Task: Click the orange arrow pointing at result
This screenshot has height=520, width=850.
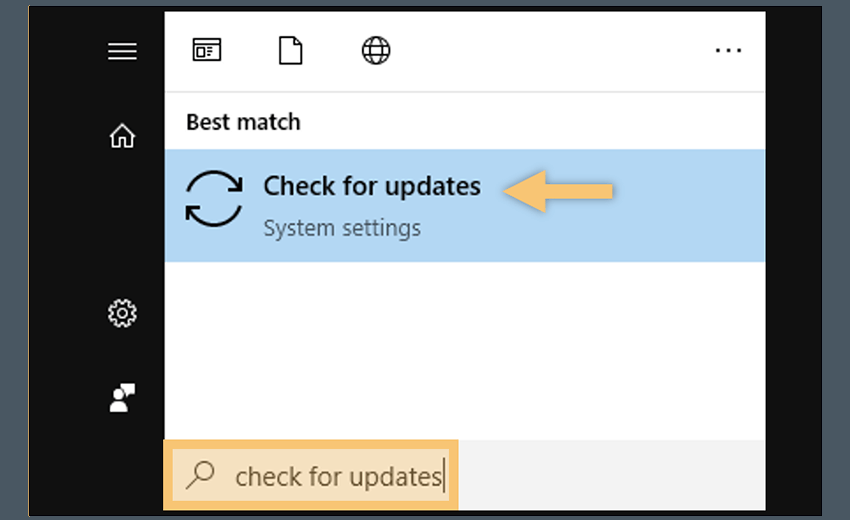Action: click(x=558, y=190)
